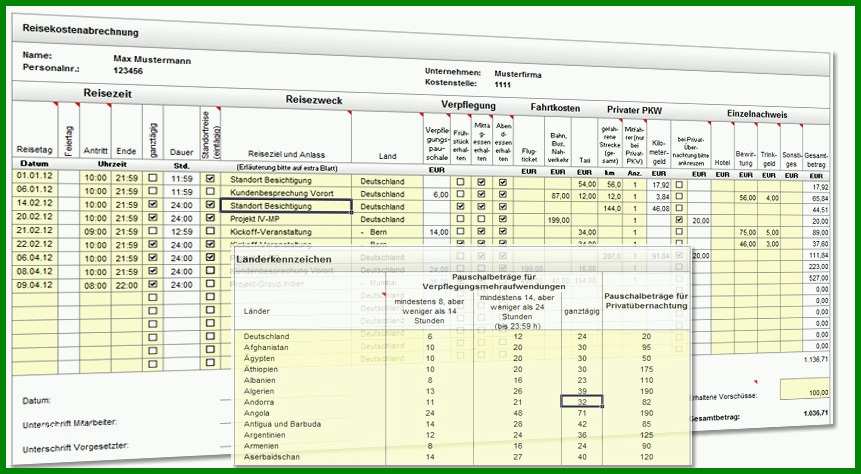The height and width of the screenshot is (474, 861).
Task: Tick the ganztägig checkbox for 21.02.12
Action: tap(153, 231)
